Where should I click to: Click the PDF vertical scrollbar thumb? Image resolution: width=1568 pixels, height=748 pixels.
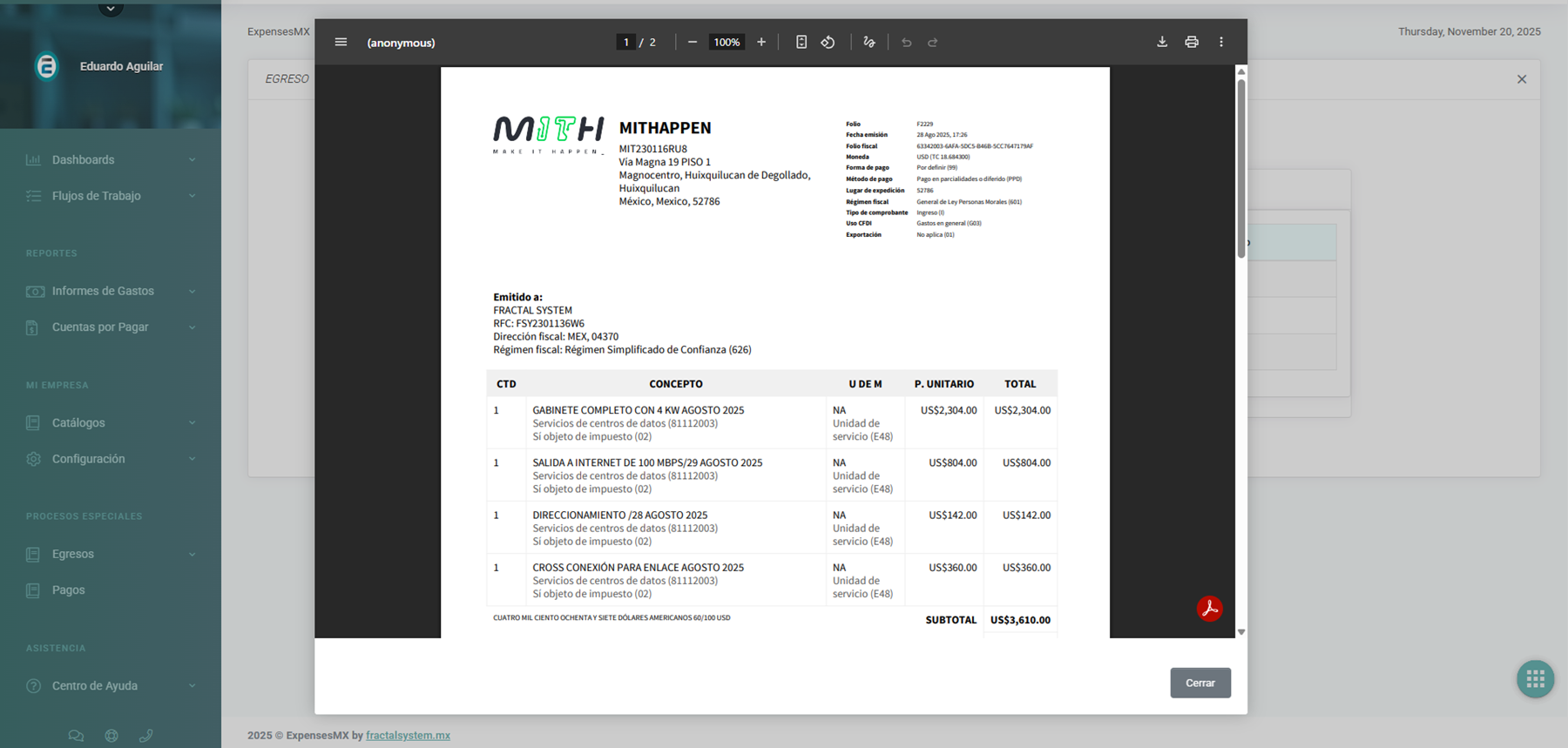point(1241,168)
